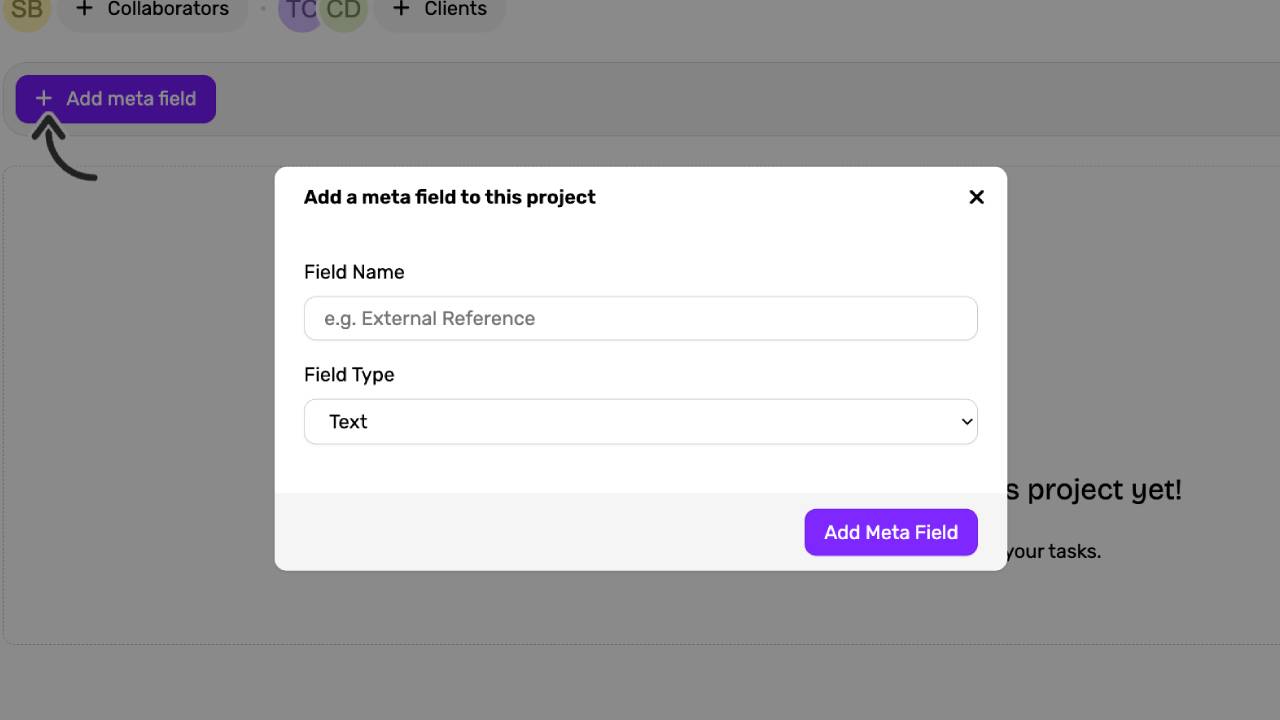Open the Field Type dropdown
The height and width of the screenshot is (720, 1280).
point(641,422)
